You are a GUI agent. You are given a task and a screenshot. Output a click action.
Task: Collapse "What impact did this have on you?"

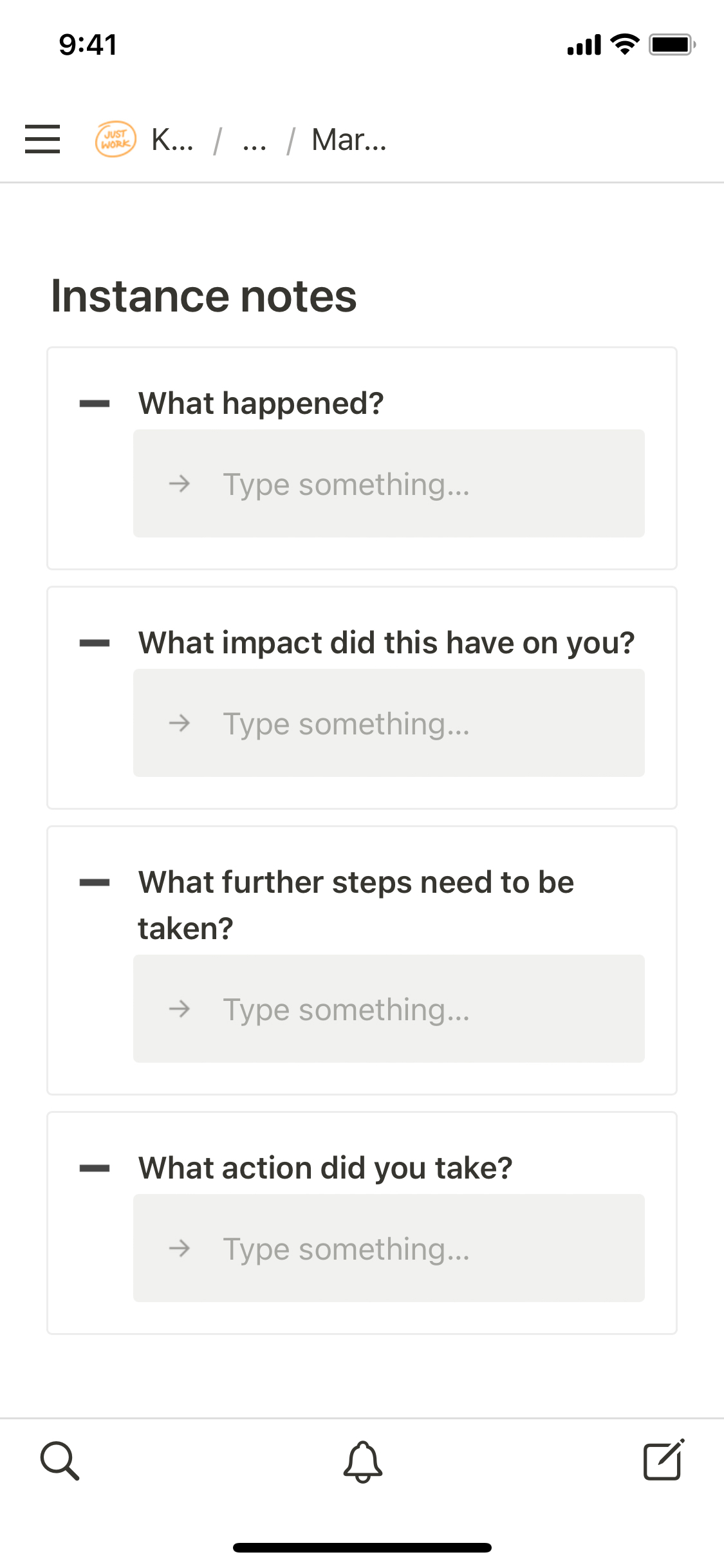[x=95, y=643]
